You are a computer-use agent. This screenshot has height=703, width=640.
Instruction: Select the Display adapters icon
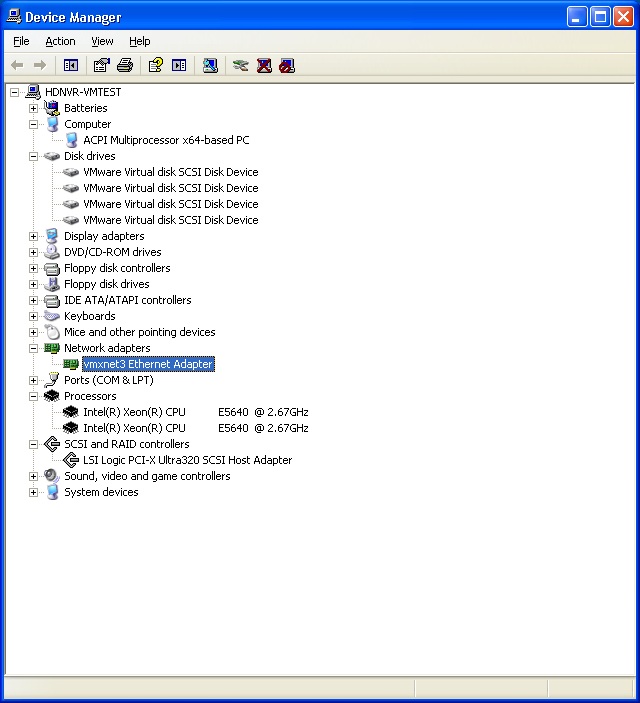pyautogui.click(x=52, y=236)
